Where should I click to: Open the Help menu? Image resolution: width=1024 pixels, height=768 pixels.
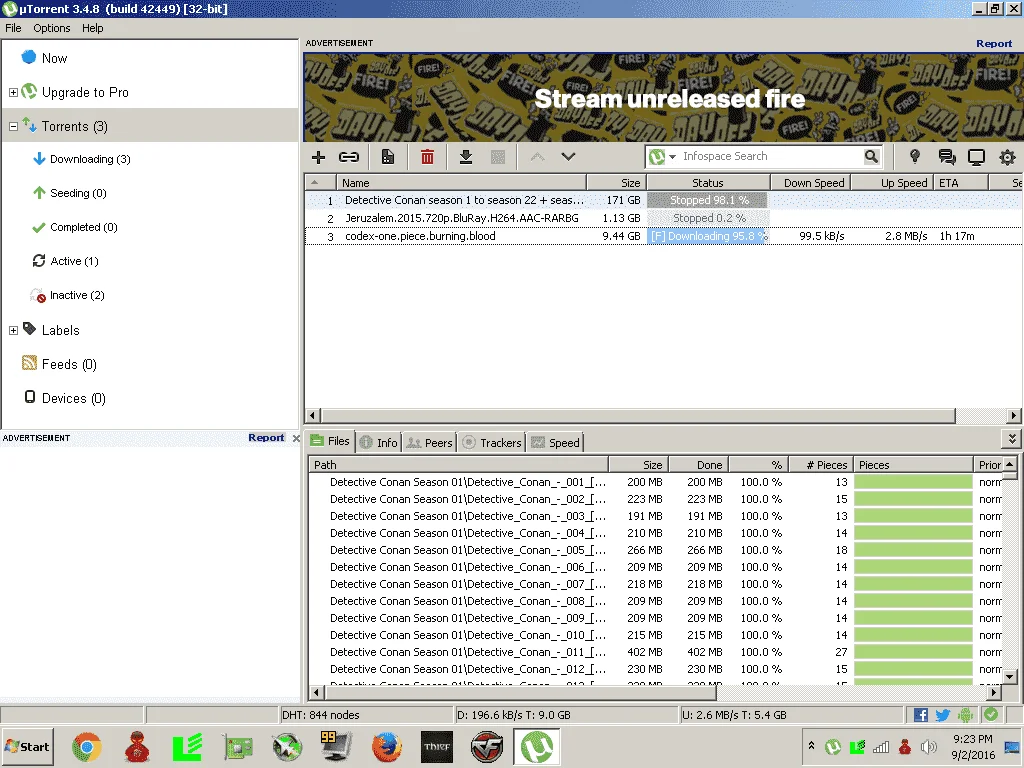coord(93,28)
